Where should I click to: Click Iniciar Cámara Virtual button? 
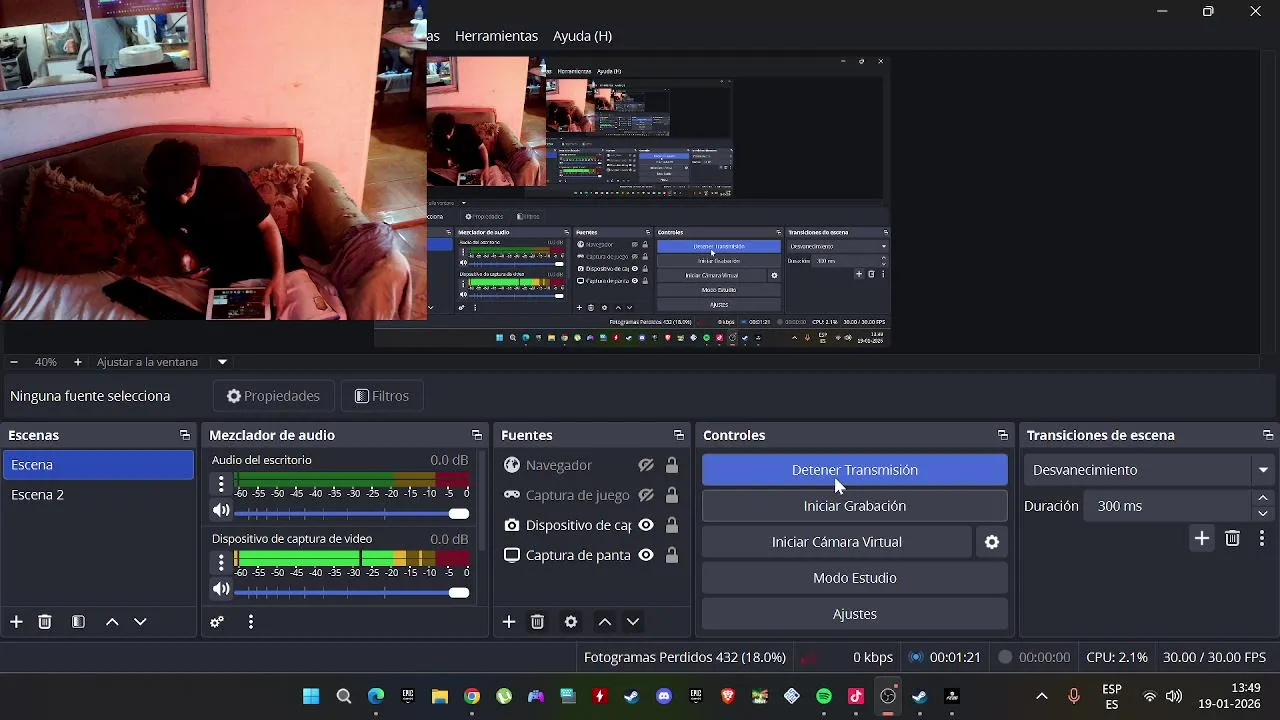(837, 542)
